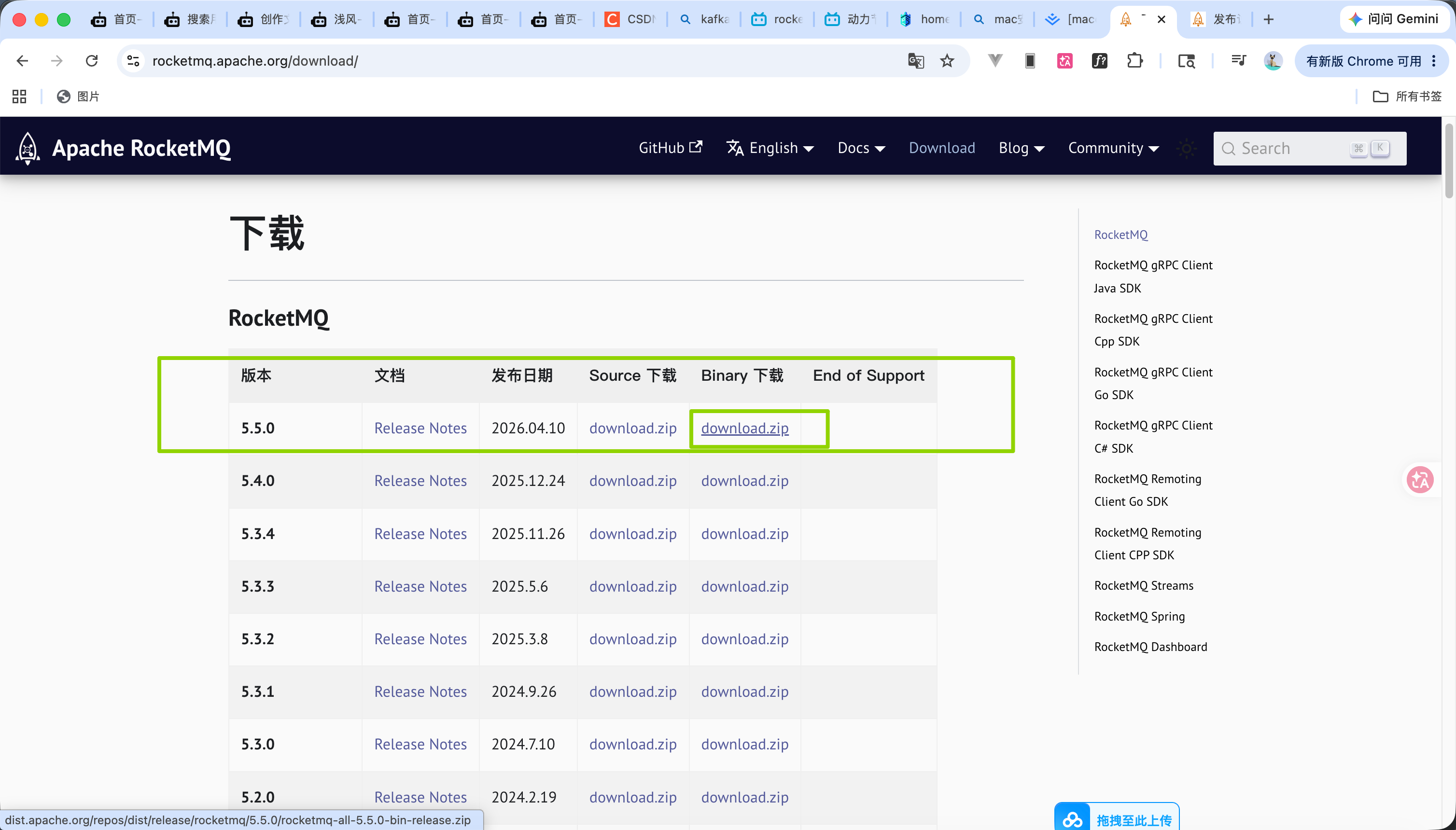1456x830 pixels.
Task: Open the Chrome three-dot menu
Action: 1434,61
